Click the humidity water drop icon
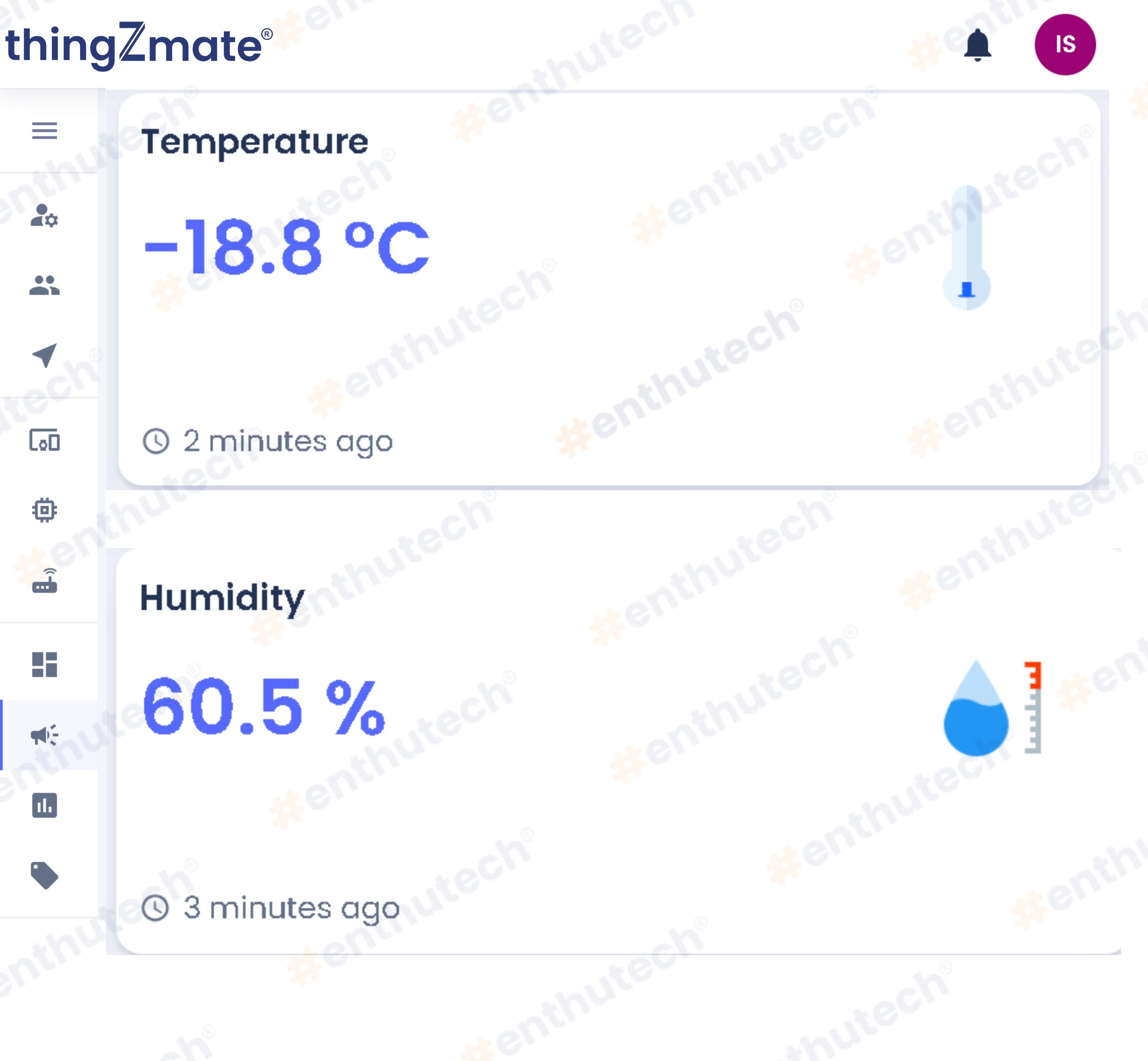The image size is (1148, 1061). 976,709
